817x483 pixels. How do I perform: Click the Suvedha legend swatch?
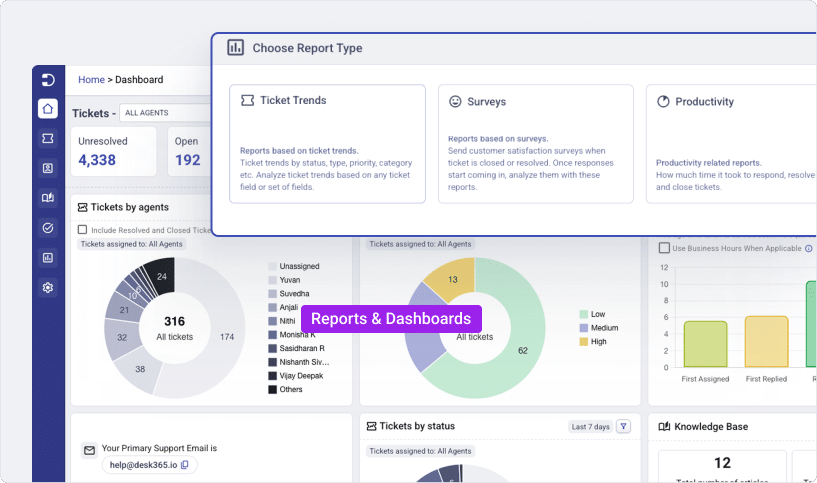pyautogui.click(x=273, y=294)
